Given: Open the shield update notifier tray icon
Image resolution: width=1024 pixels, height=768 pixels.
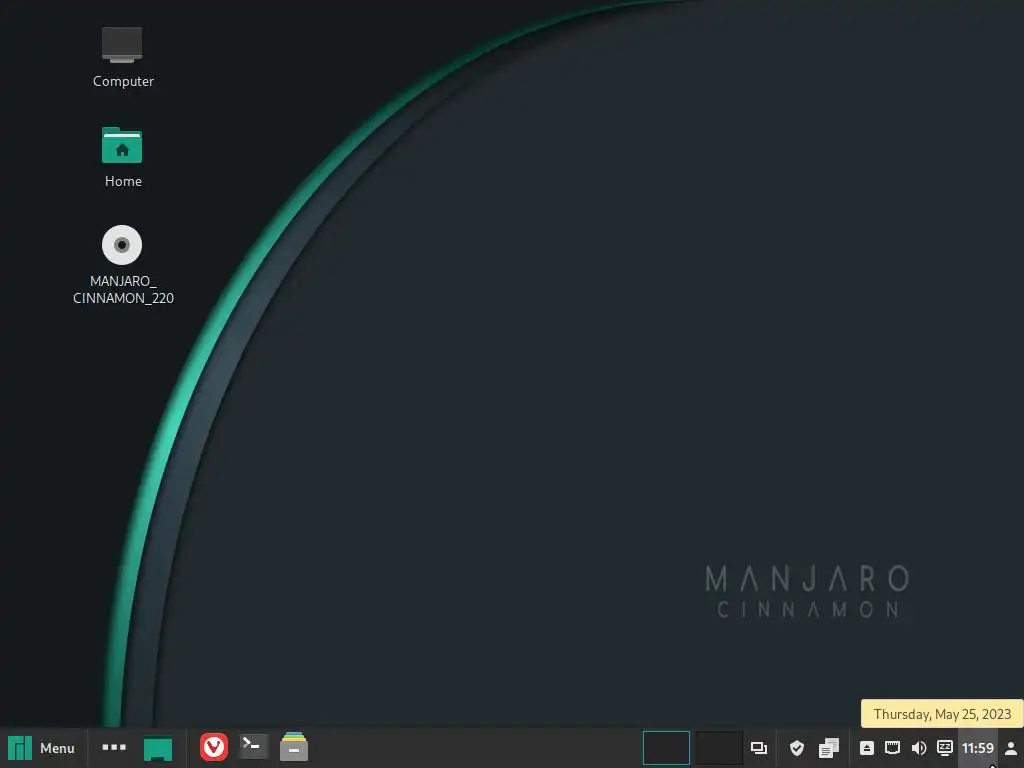Looking at the screenshot, I should [x=797, y=748].
